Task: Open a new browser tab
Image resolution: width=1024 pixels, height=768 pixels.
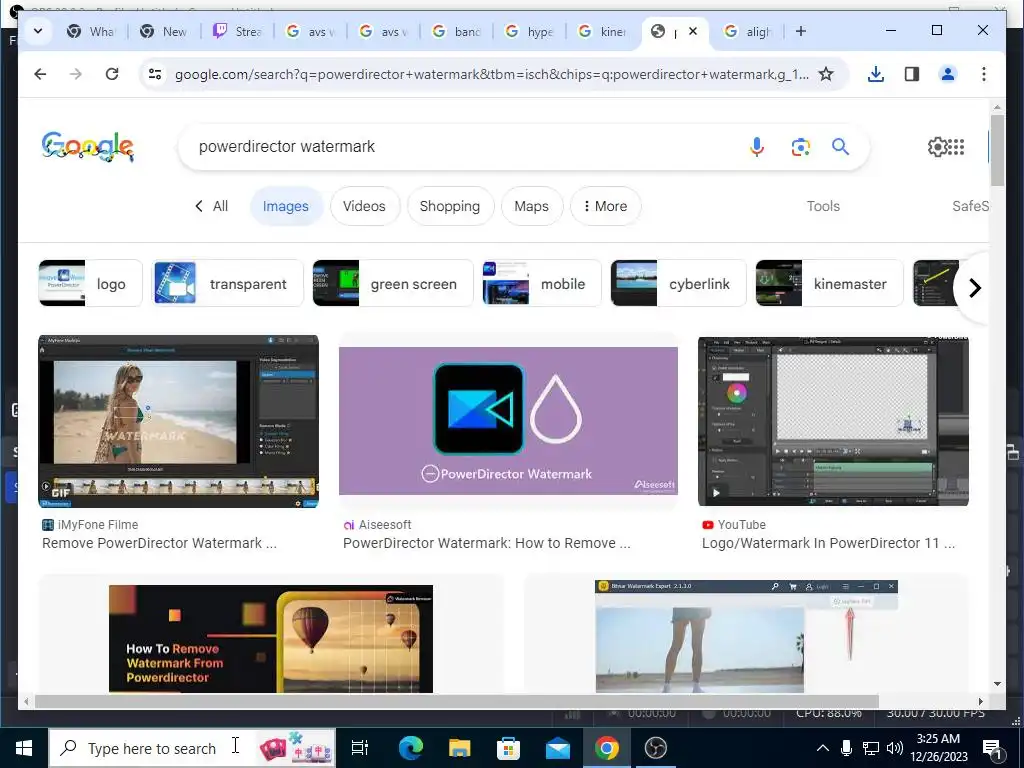Action: [x=801, y=31]
